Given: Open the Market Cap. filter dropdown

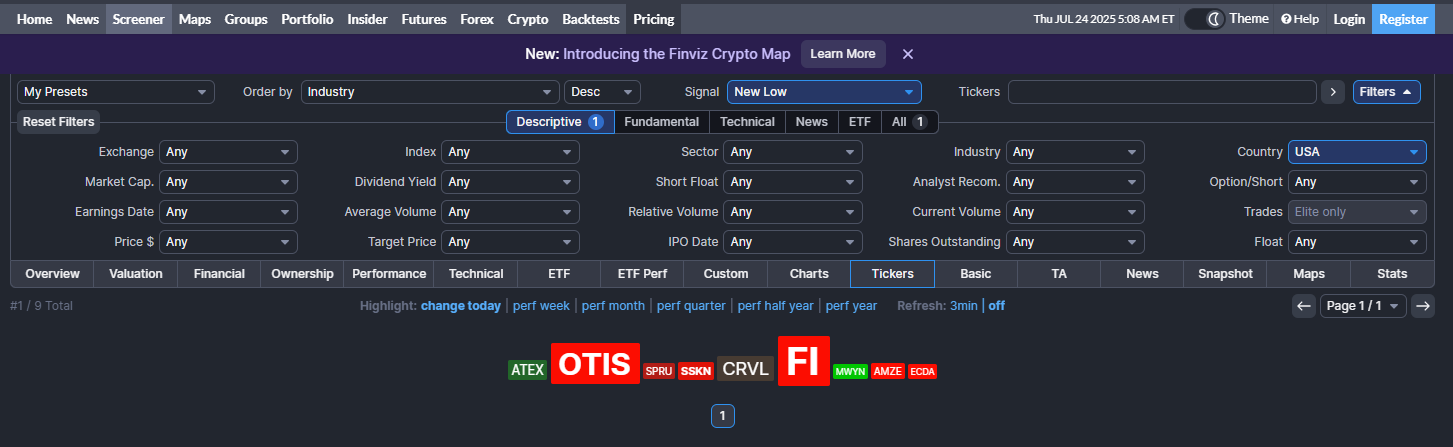Looking at the screenshot, I should (x=228, y=182).
